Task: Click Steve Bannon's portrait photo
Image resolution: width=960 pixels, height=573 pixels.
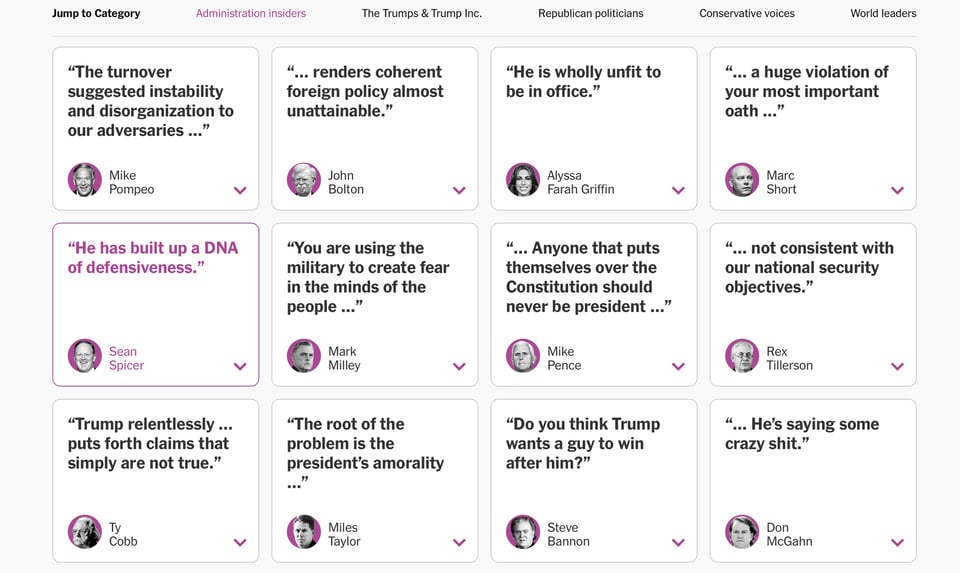Action: click(523, 532)
